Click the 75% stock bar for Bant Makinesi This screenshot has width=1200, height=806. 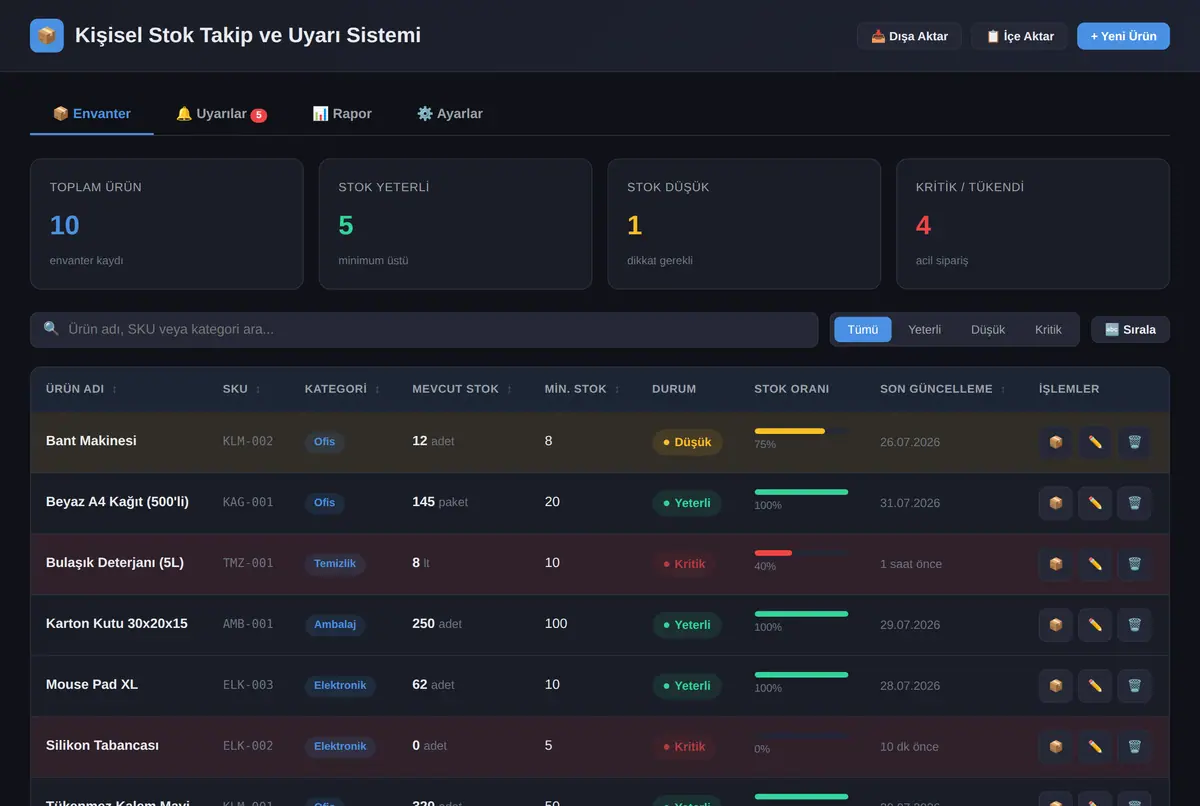[801, 431]
